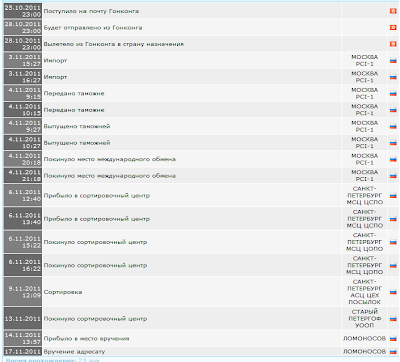Viewport: 400px width, 362px height.
Task: Click Russian flag in 6.11.2011 16:22 row
Action: (393, 265)
